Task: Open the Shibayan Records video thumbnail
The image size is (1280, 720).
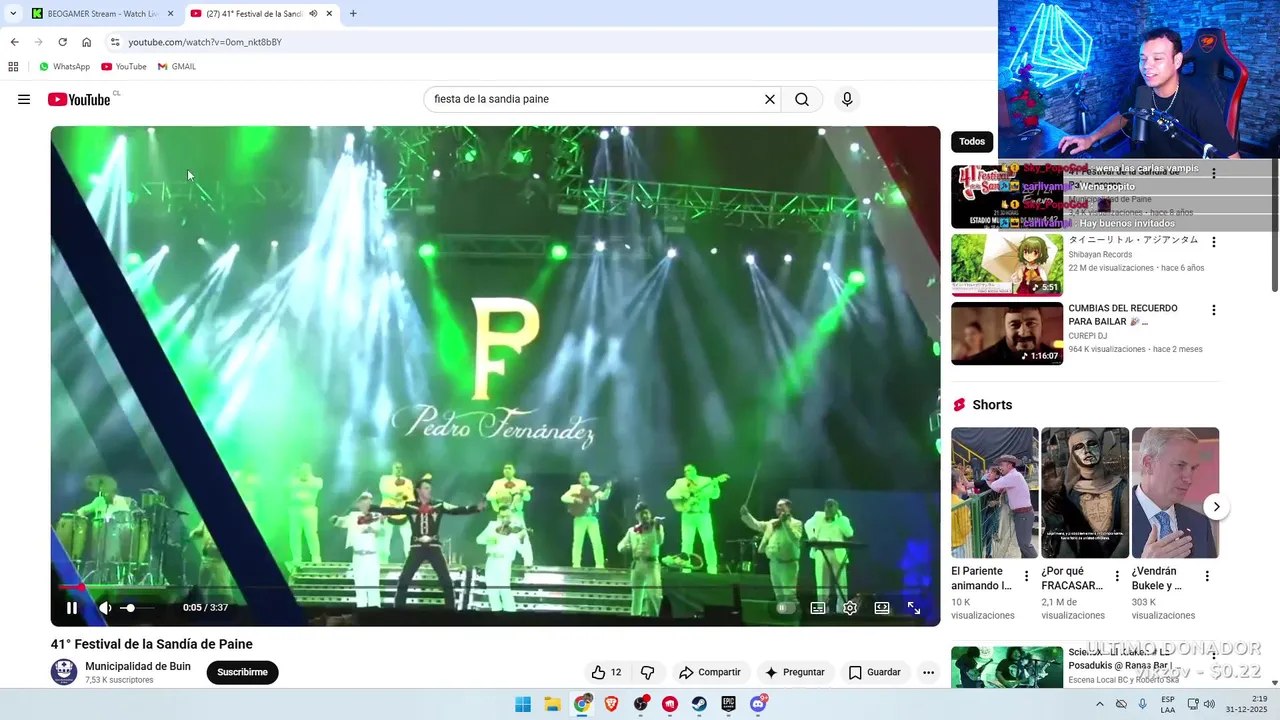Action: [1007, 265]
